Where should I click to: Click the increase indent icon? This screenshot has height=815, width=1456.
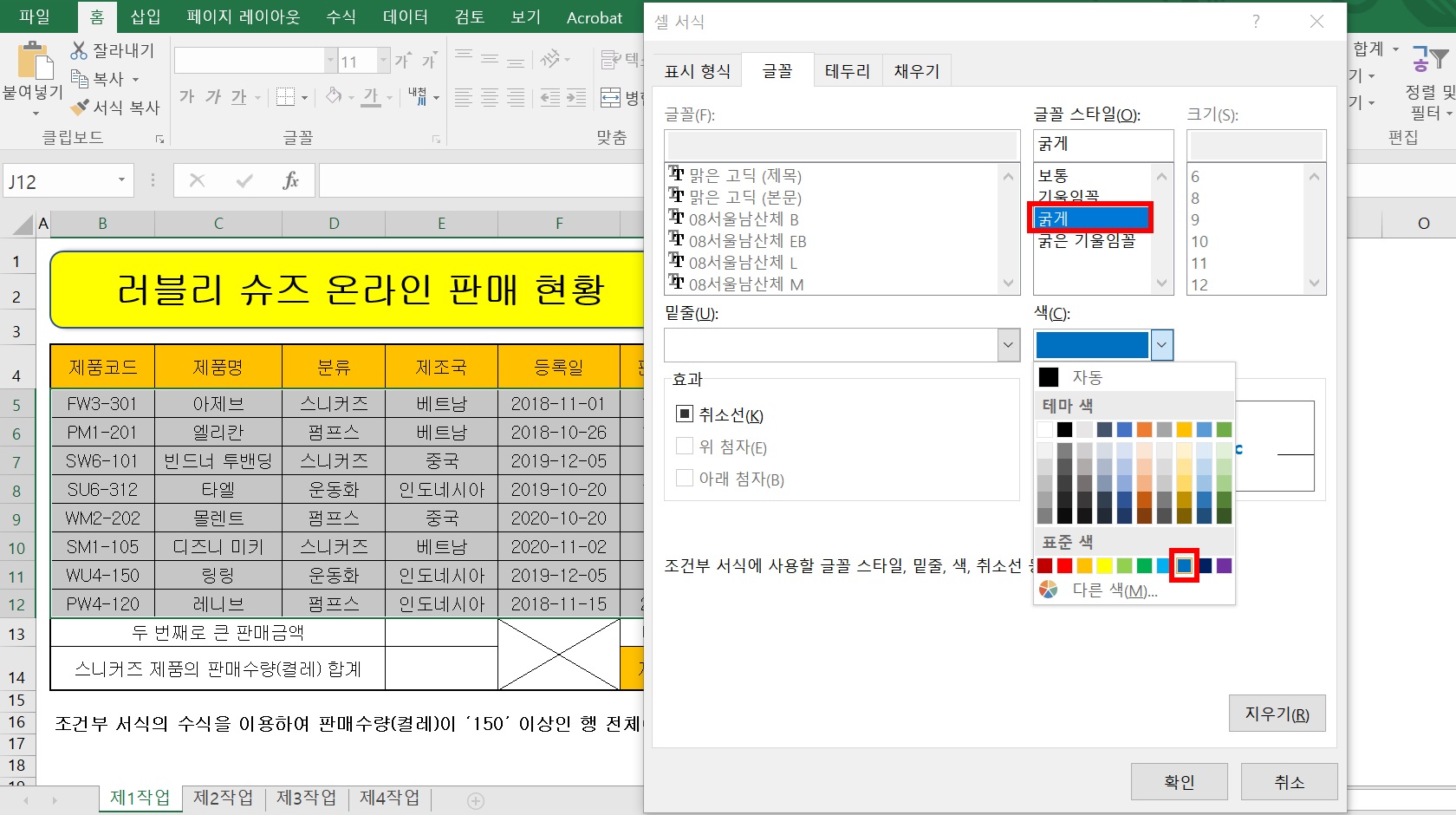pyautogui.click(x=576, y=97)
